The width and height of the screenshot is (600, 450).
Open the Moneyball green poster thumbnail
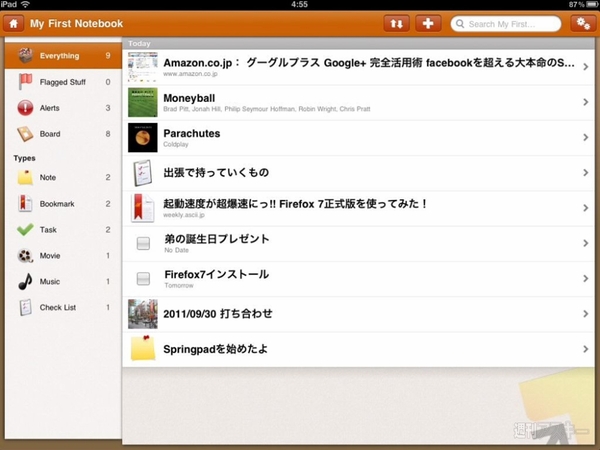pos(143,102)
